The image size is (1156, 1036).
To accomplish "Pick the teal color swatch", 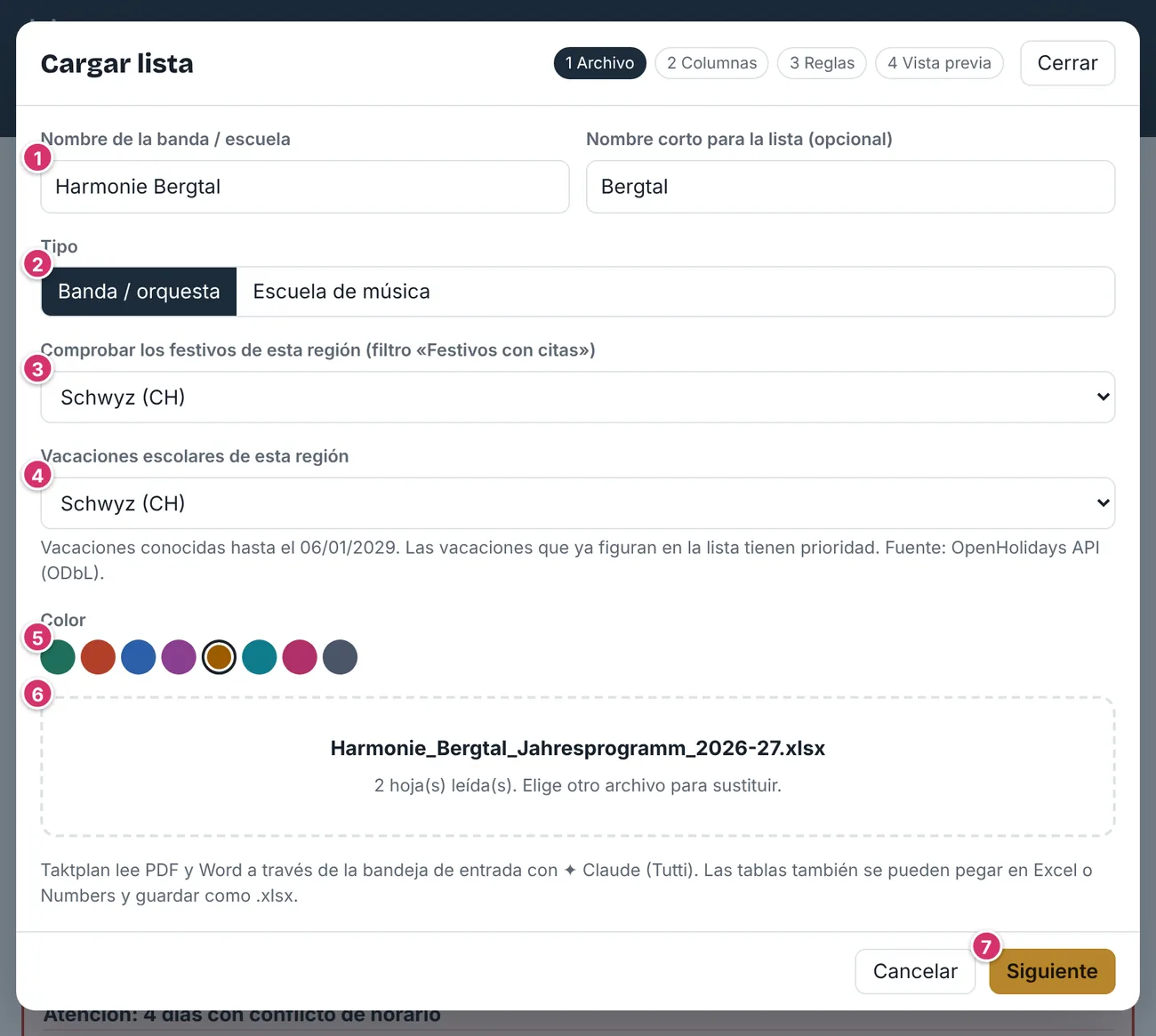I will pos(260,657).
